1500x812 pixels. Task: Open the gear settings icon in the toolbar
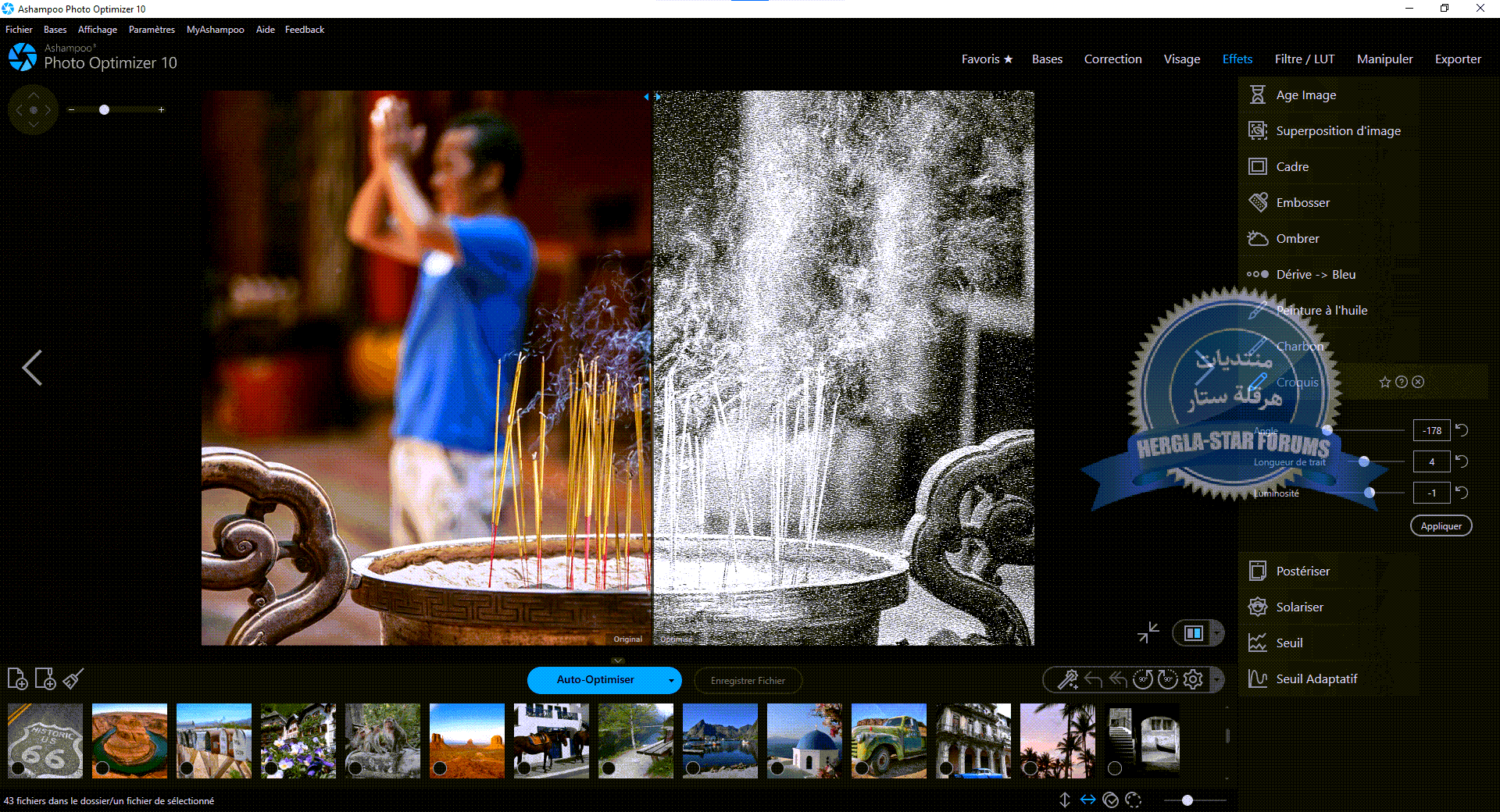1193,680
